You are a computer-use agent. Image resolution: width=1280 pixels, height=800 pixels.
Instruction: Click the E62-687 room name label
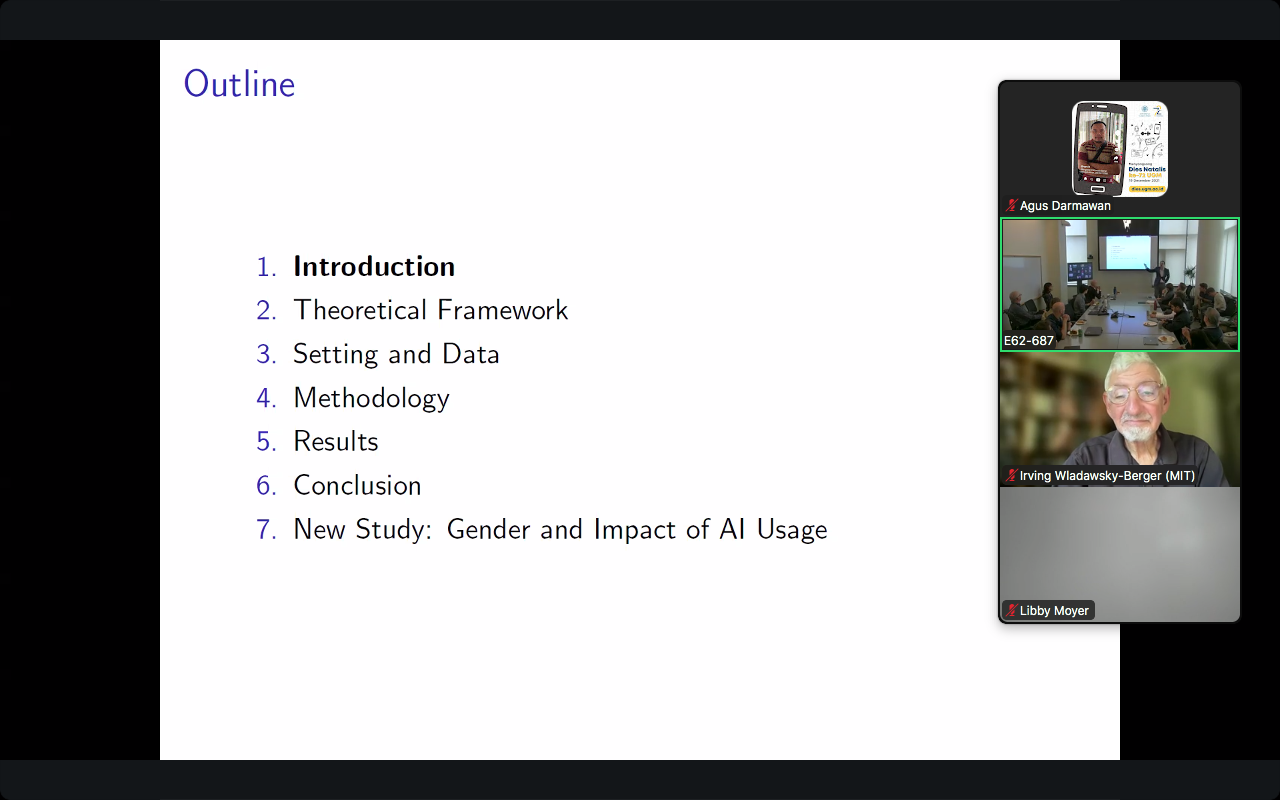pos(1029,341)
